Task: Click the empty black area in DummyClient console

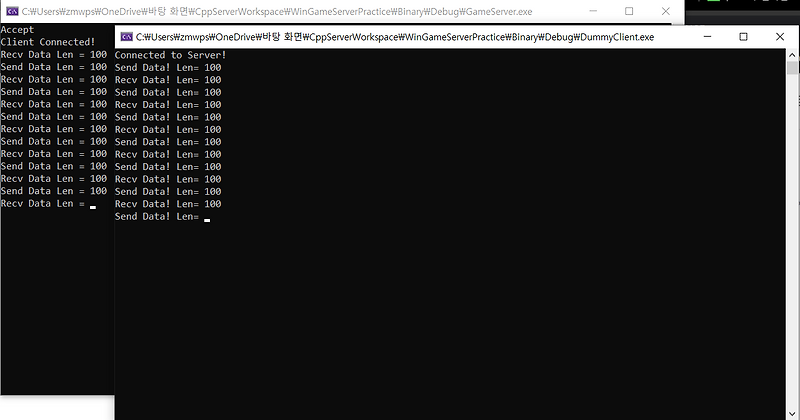Action: pyautogui.click(x=449, y=316)
